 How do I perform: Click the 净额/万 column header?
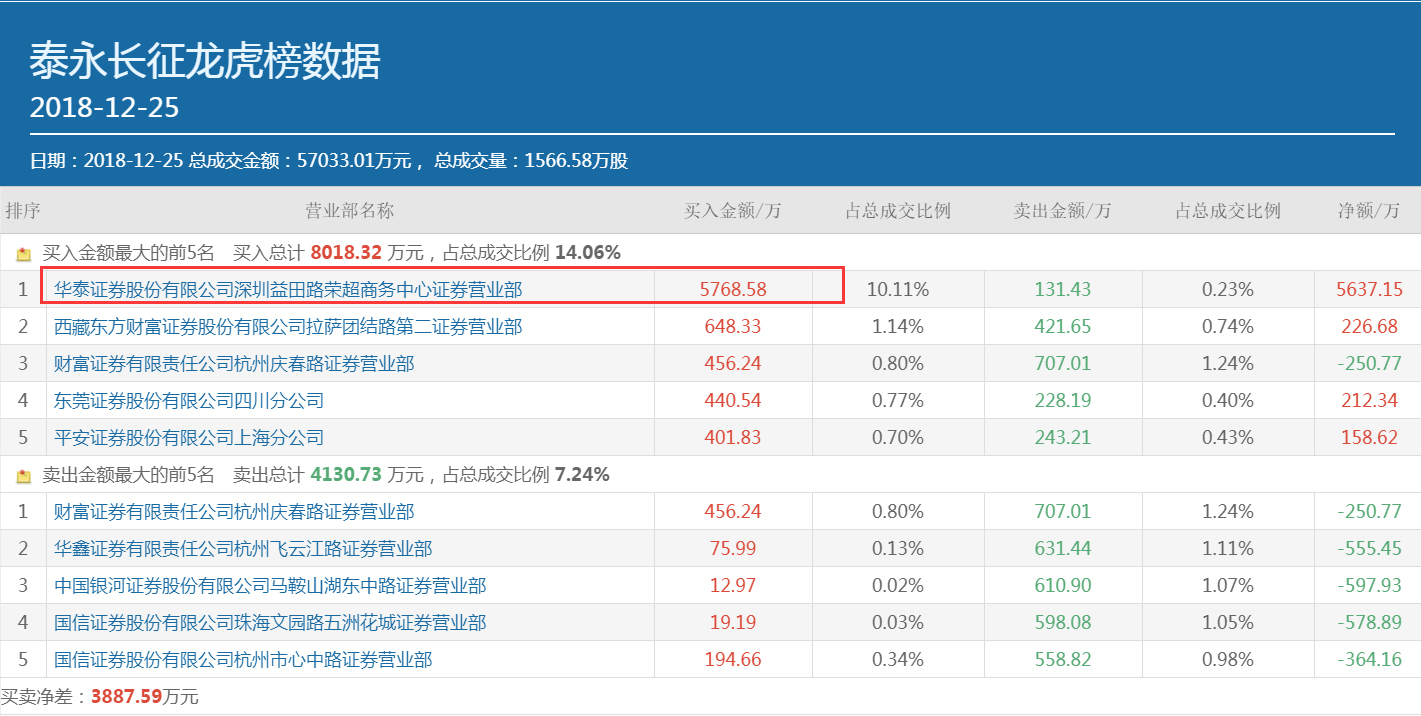1369,211
